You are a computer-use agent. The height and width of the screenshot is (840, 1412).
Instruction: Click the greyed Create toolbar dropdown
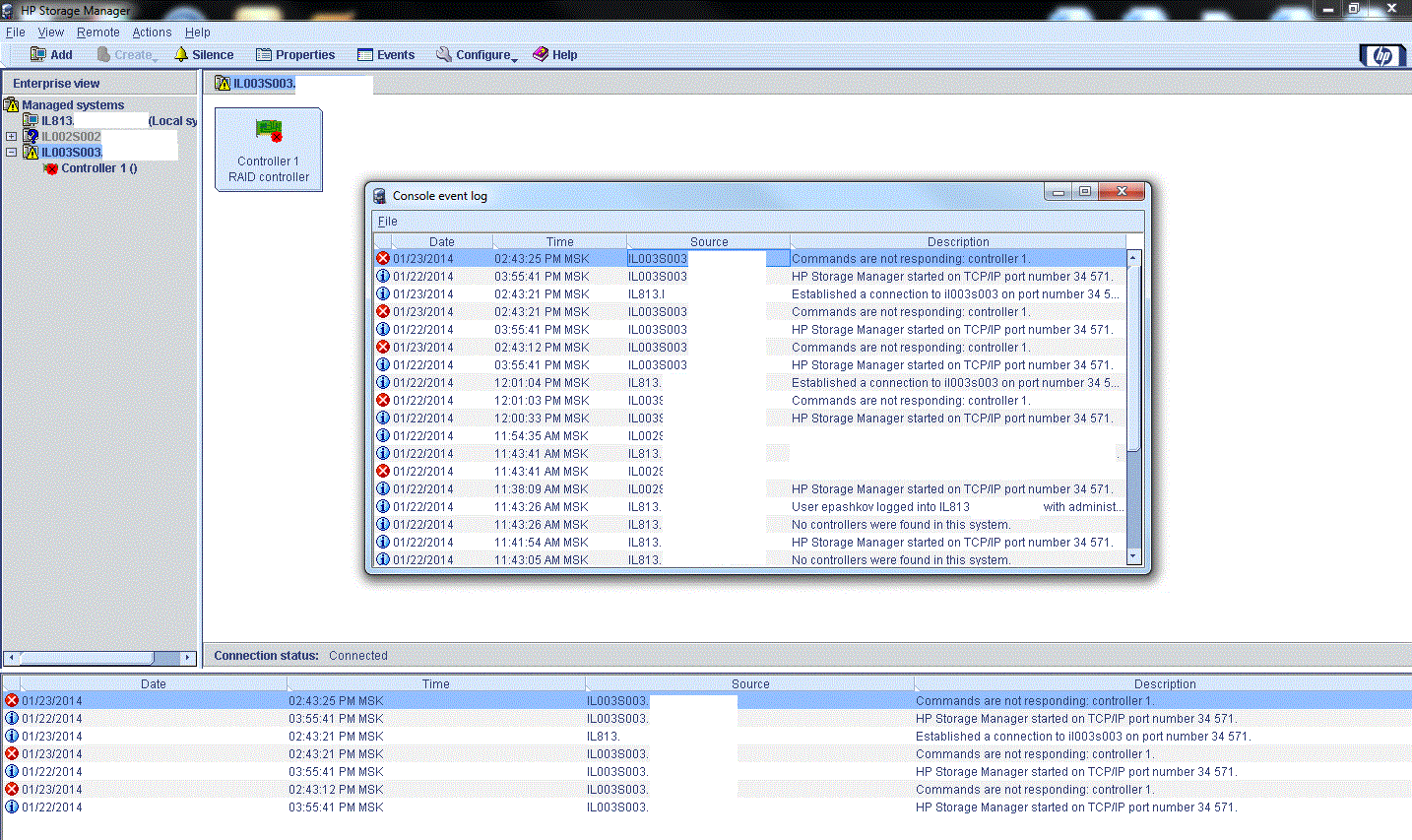(126, 55)
